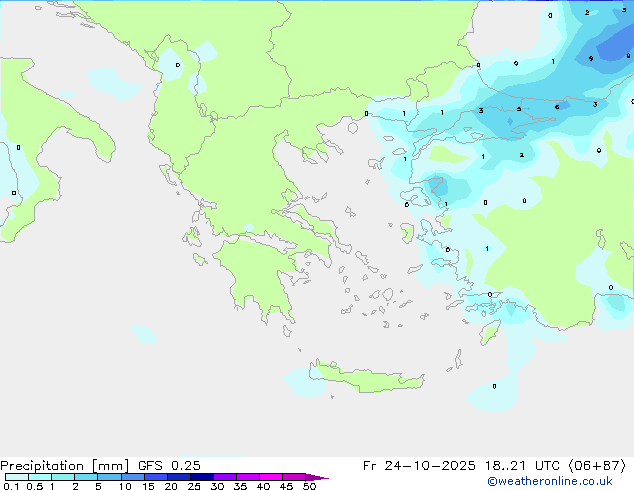This screenshot has height=490, width=634.
Task: Select the purple swatch between 30 and 35
Action: coord(225,477)
